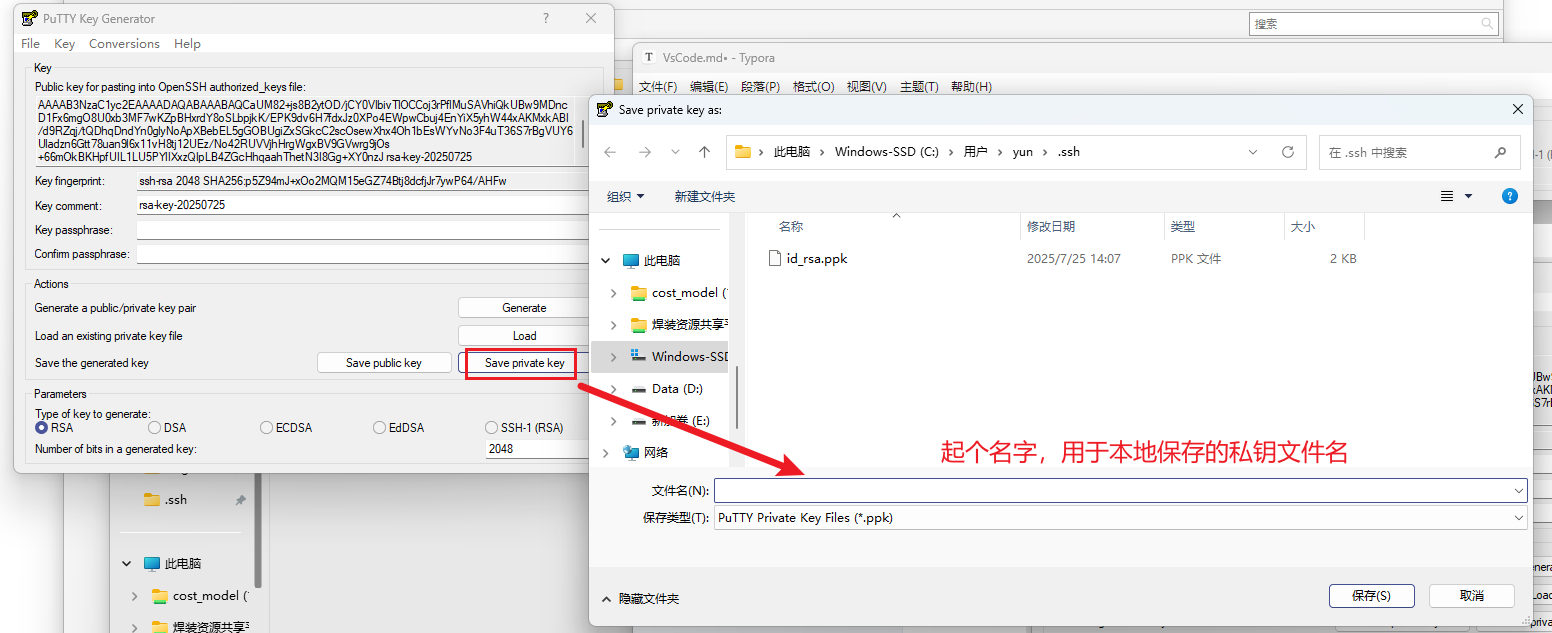The image size is (1552, 633).
Task: Select the DSA key type radio button
Action: tap(154, 428)
